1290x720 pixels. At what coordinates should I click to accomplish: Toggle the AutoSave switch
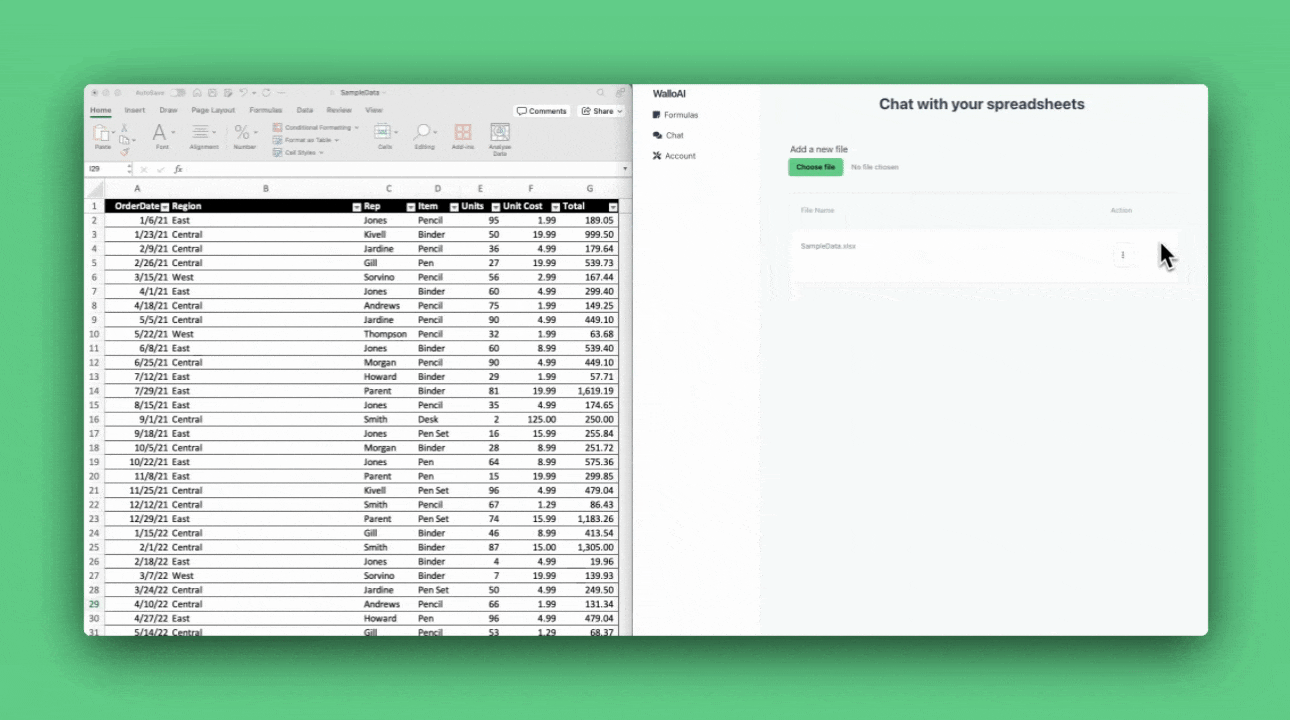[177, 92]
